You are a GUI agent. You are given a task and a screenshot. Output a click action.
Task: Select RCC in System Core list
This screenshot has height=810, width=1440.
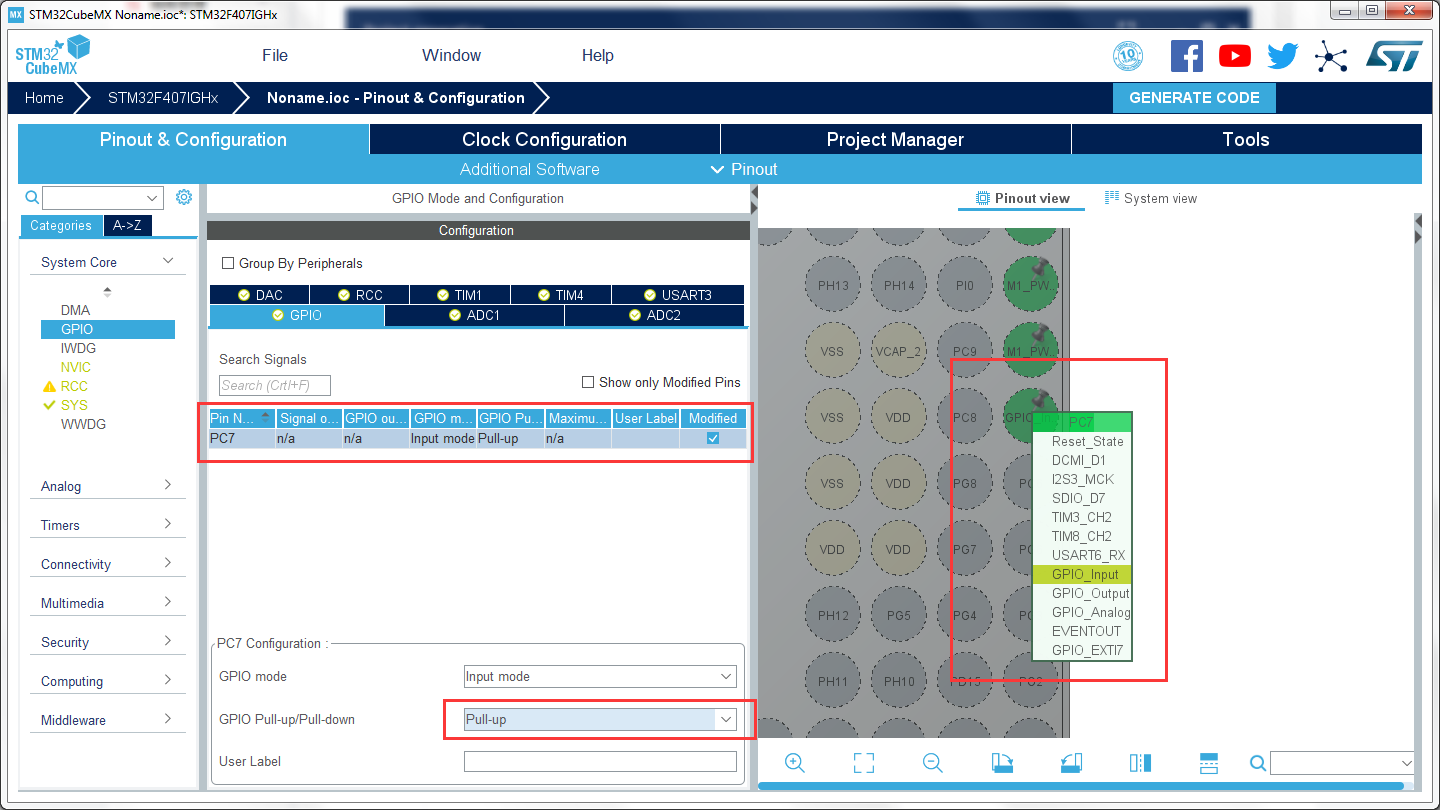pyautogui.click(x=74, y=386)
